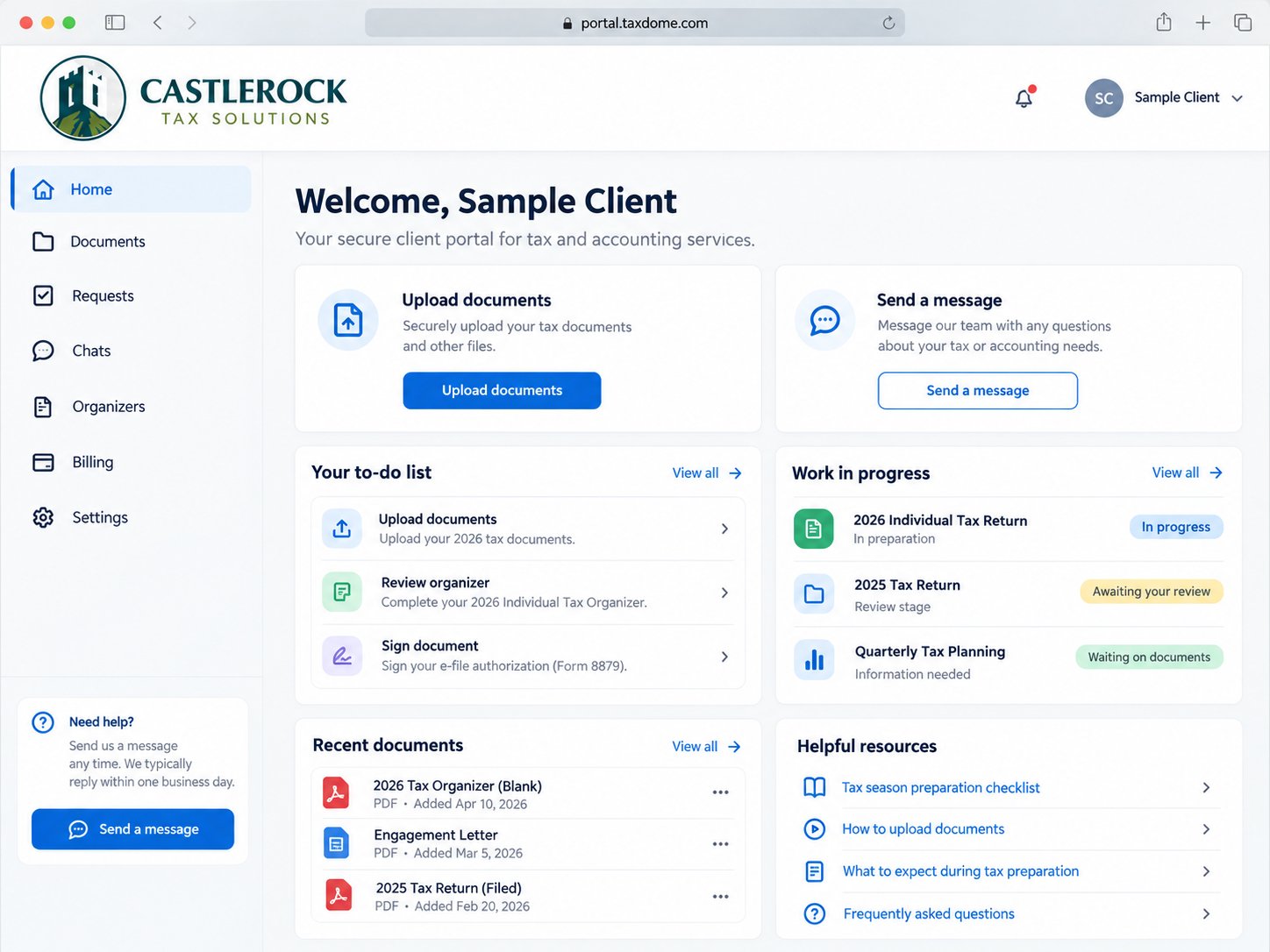
Task: Click the Quarterly Tax Planning chart icon
Action: tap(813, 659)
